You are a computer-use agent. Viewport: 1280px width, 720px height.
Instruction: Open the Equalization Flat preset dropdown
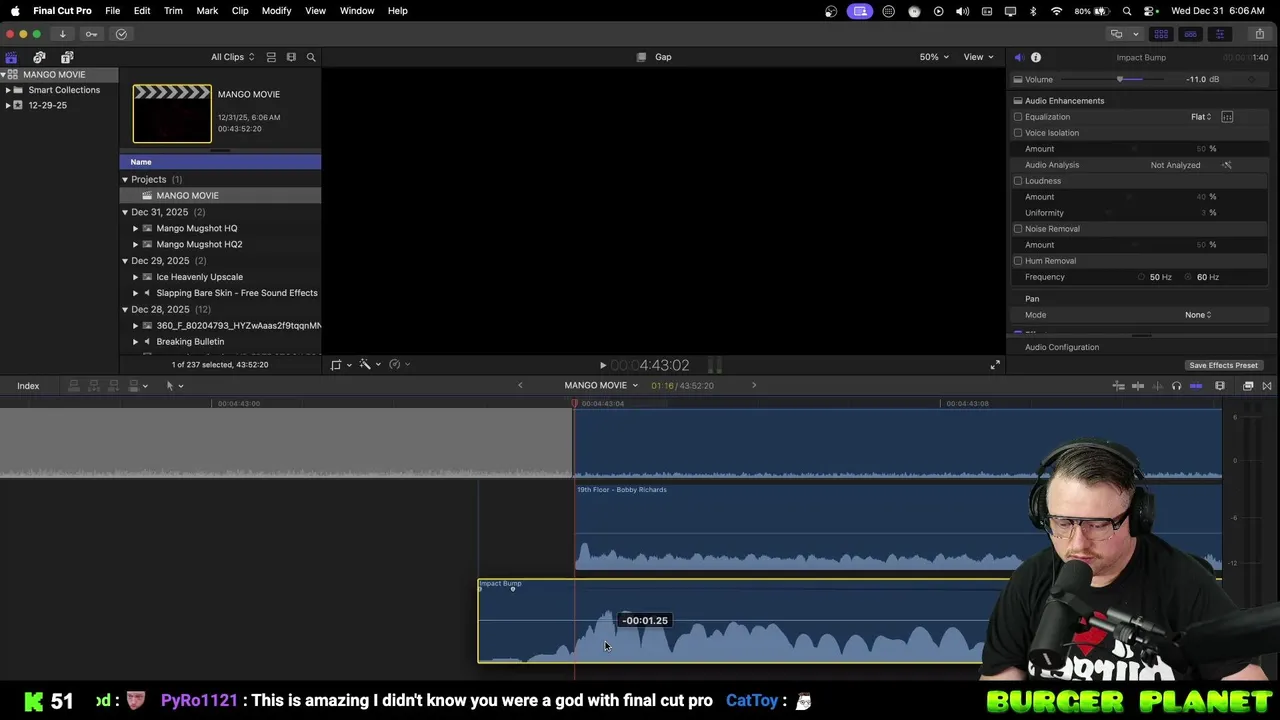point(1201,117)
